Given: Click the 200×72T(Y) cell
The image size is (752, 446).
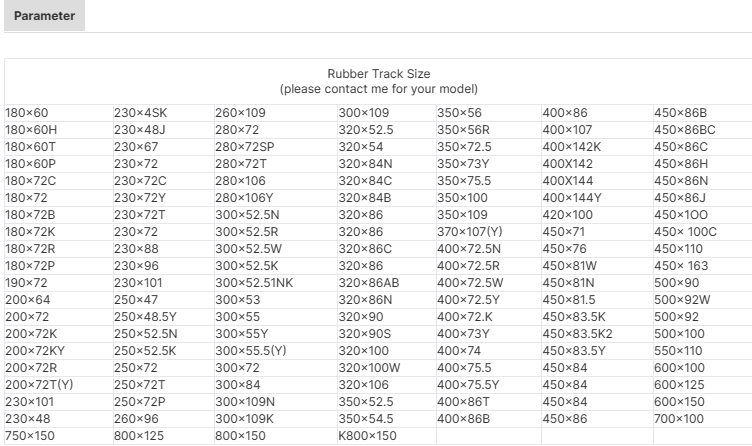Looking at the screenshot, I should tap(59, 385).
